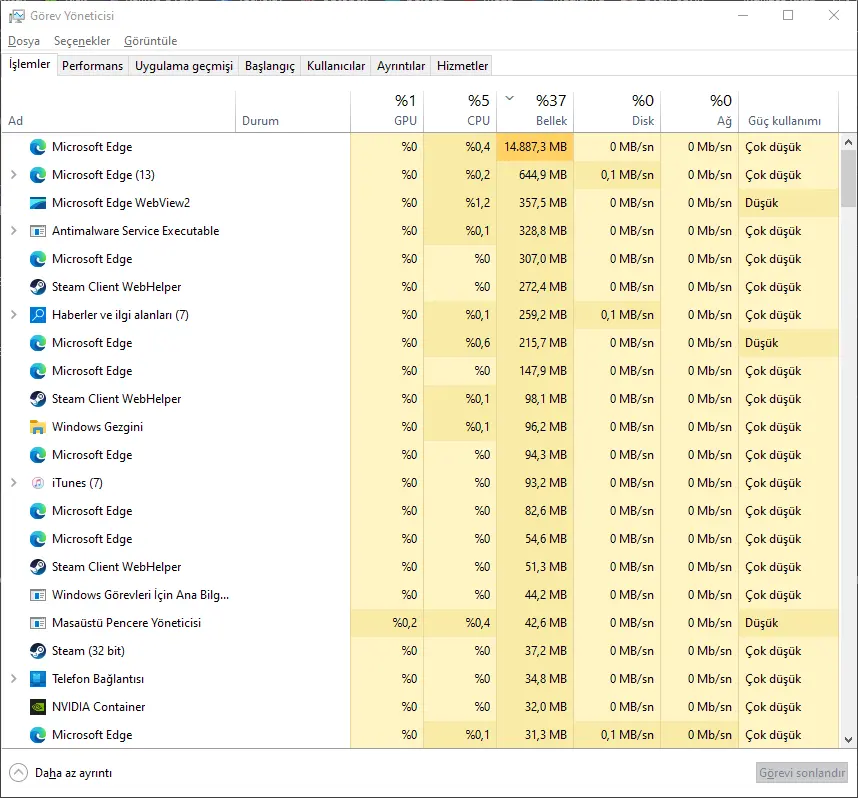Viewport: 858px width, 798px height.
Task: Sort by the Disk column header
Action: coord(617,111)
